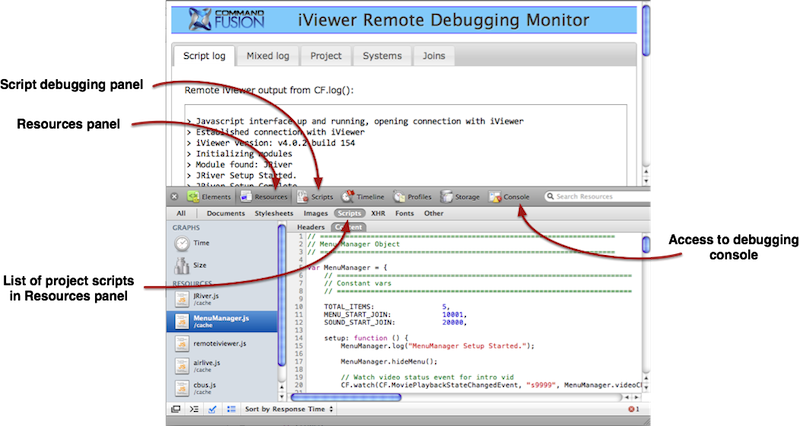Click the Command Fusion logo

pyautogui.click(x=226, y=19)
